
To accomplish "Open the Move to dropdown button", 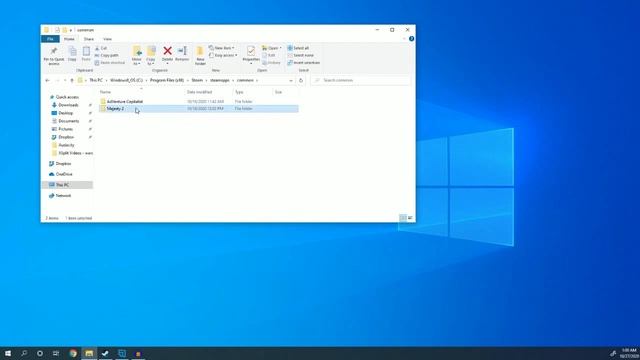I will point(137,56).
